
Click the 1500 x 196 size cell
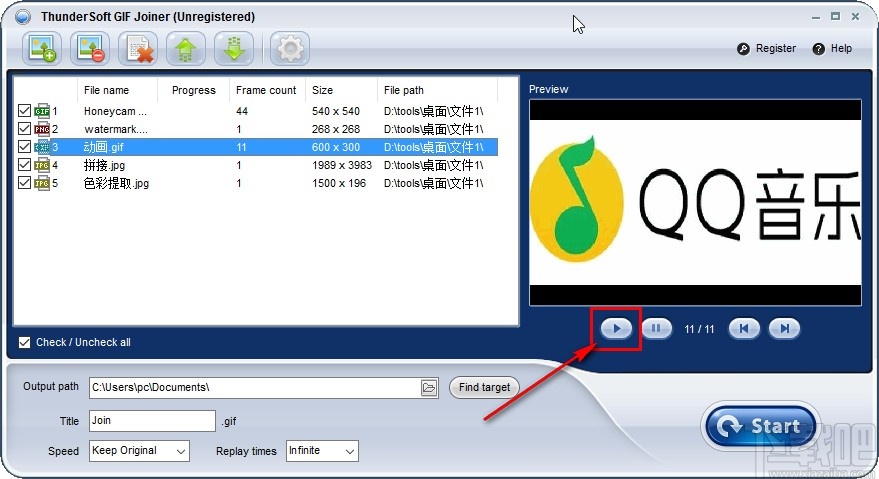(x=339, y=183)
